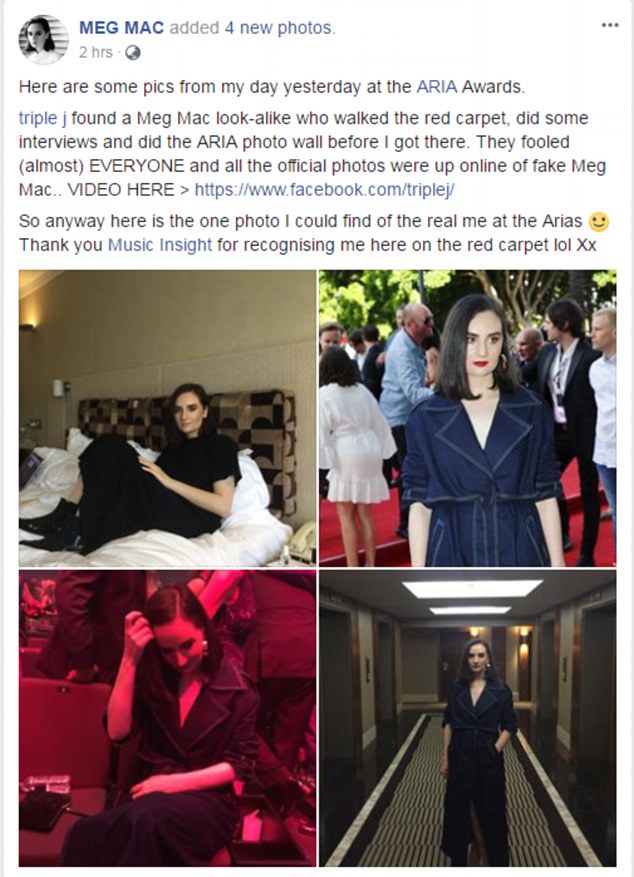Click the '4 new photos' link
Image resolution: width=634 pixels, height=877 pixels.
(278, 27)
